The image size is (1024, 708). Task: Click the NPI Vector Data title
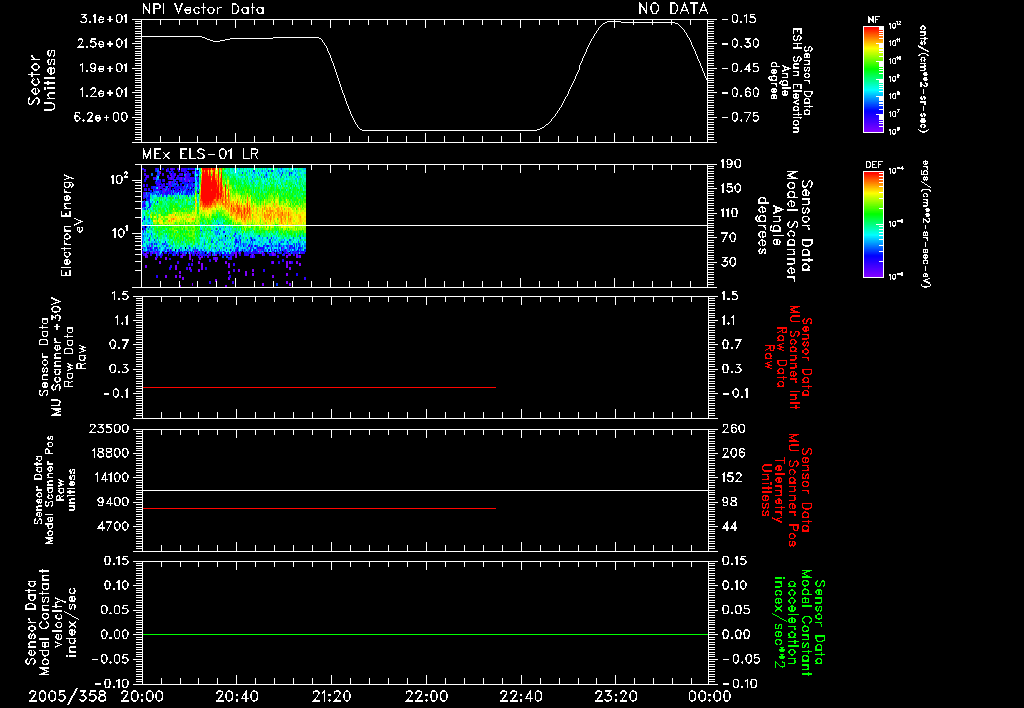[203, 9]
